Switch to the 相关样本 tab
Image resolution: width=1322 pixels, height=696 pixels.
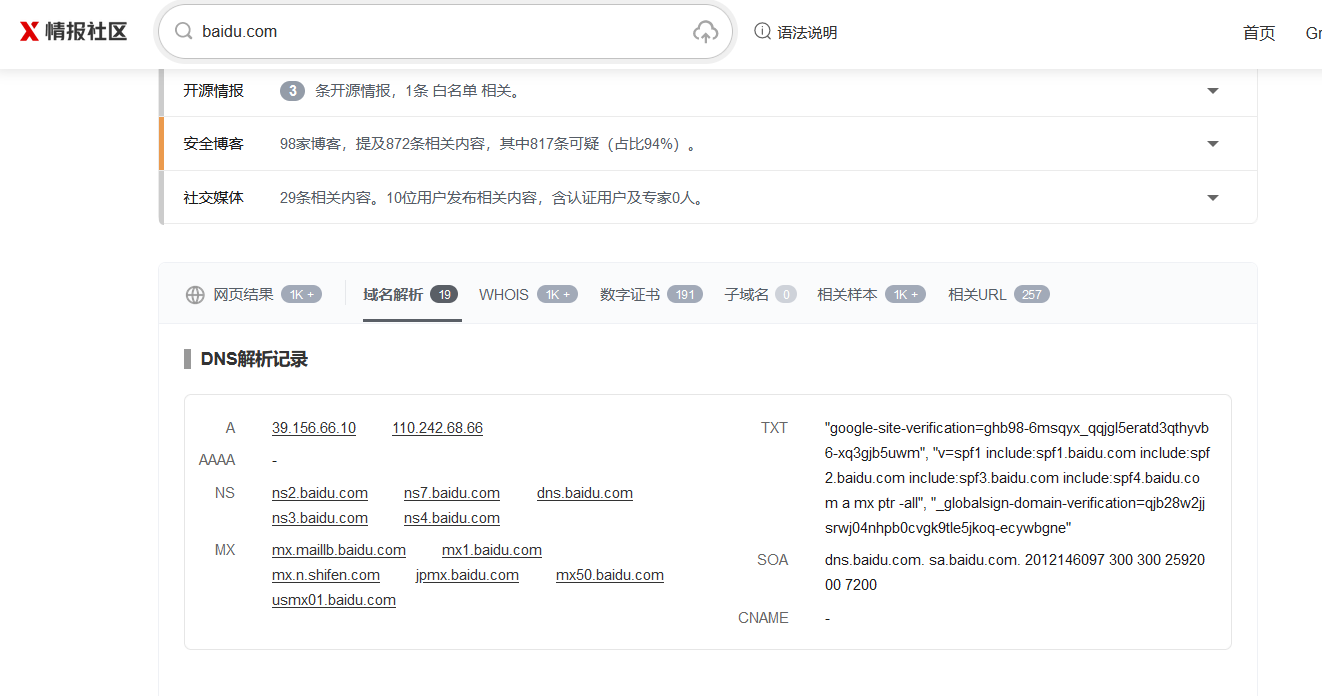coord(871,295)
